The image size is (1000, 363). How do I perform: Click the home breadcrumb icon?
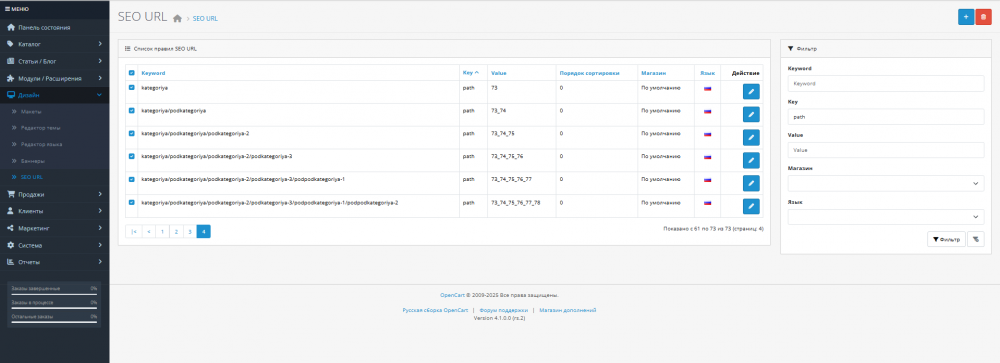[x=177, y=19]
